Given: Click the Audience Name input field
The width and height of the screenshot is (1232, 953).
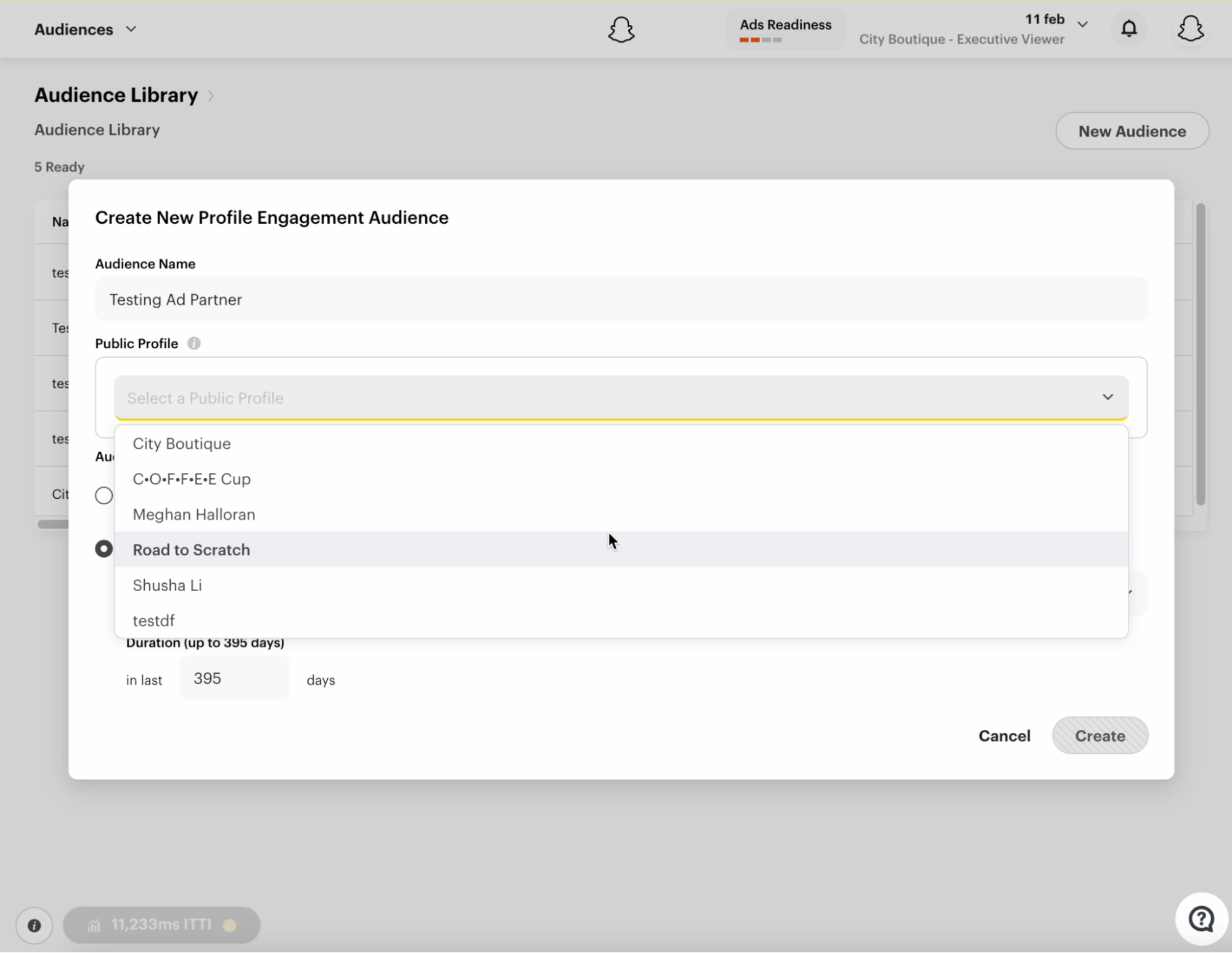Looking at the screenshot, I should [621, 299].
